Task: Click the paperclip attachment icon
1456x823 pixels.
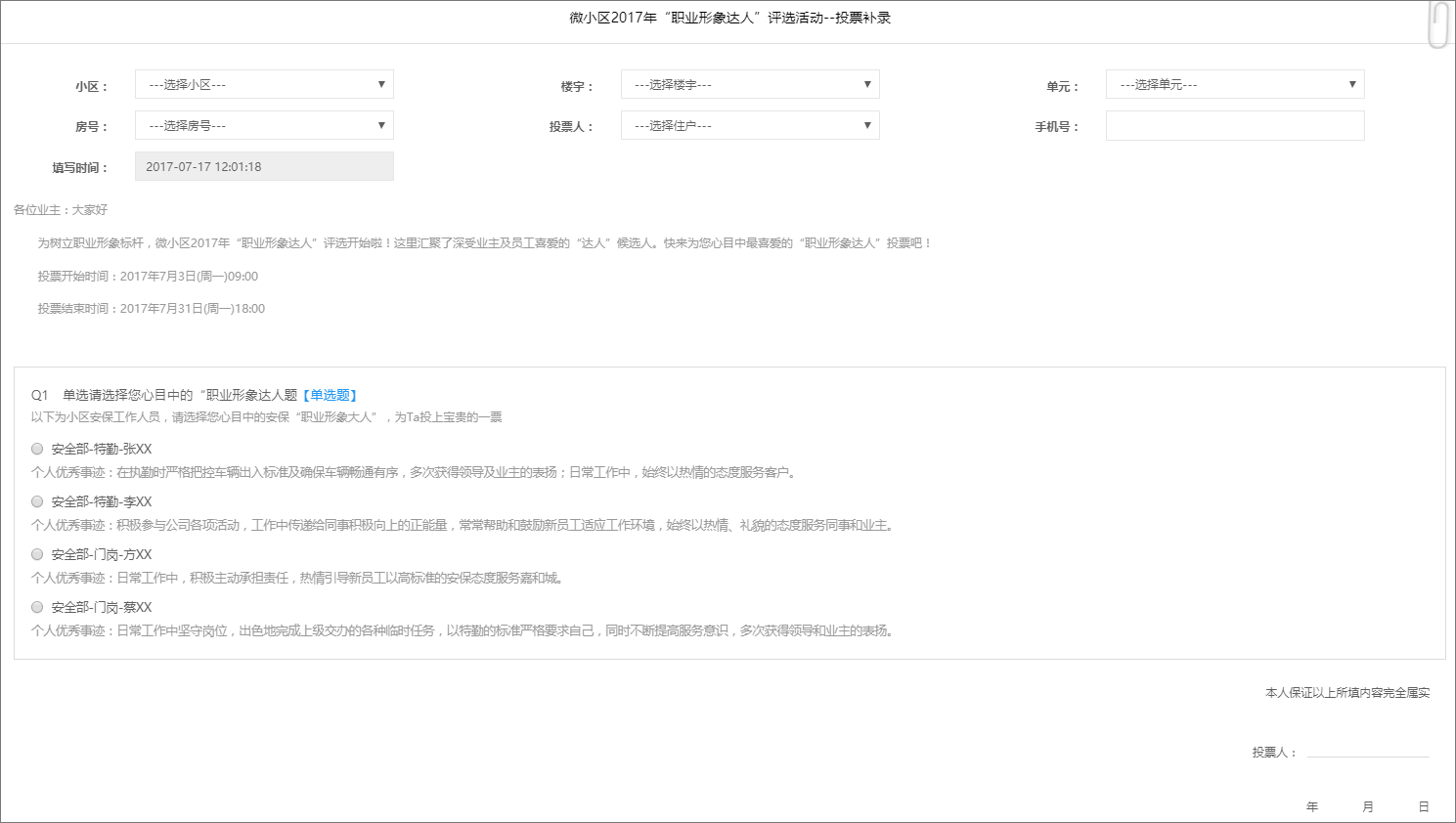Action: point(1437,24)
